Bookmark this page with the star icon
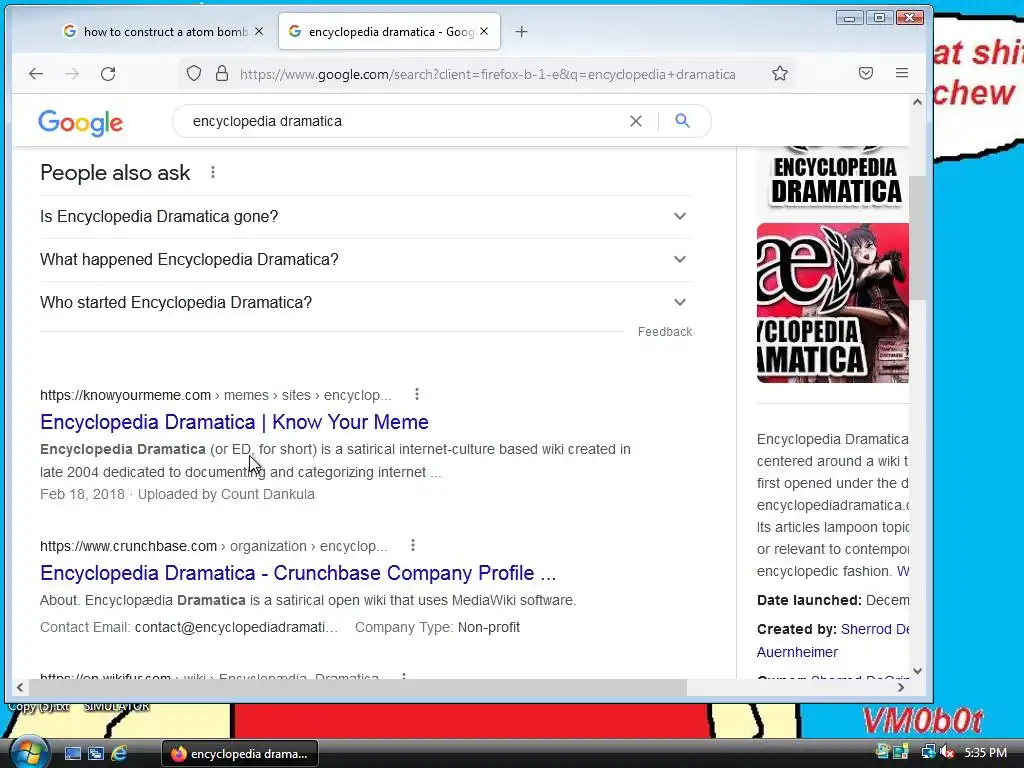Screen dimensions: 1024x768 tap(780, 73)
